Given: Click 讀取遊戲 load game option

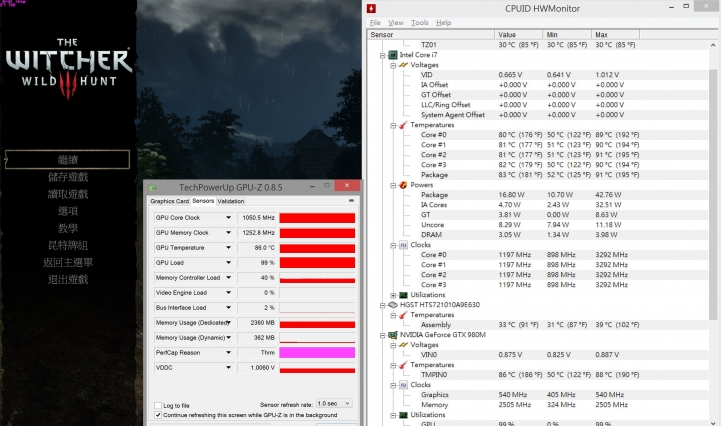Looking at the screenshot, I should pyautogui.click(x=68, y=194).
